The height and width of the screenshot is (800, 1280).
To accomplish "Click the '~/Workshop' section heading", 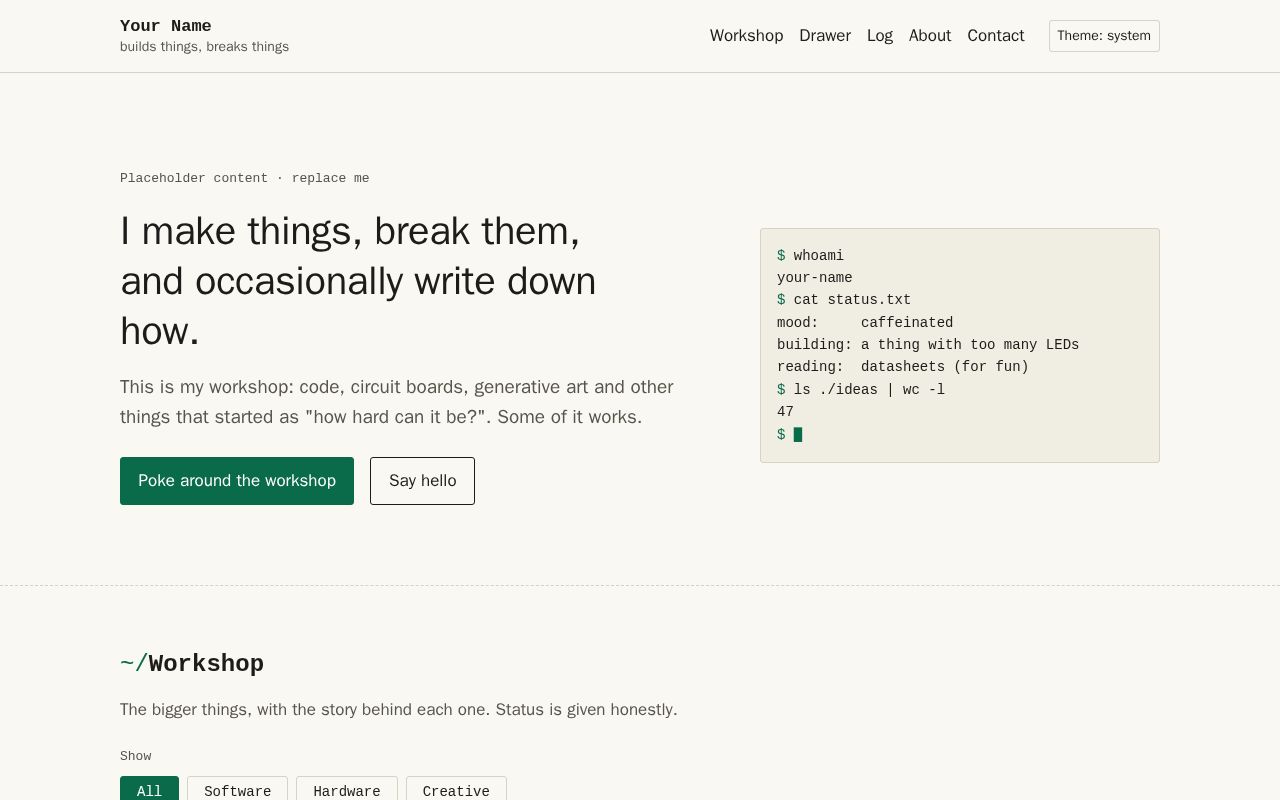I will coord(192,664).
